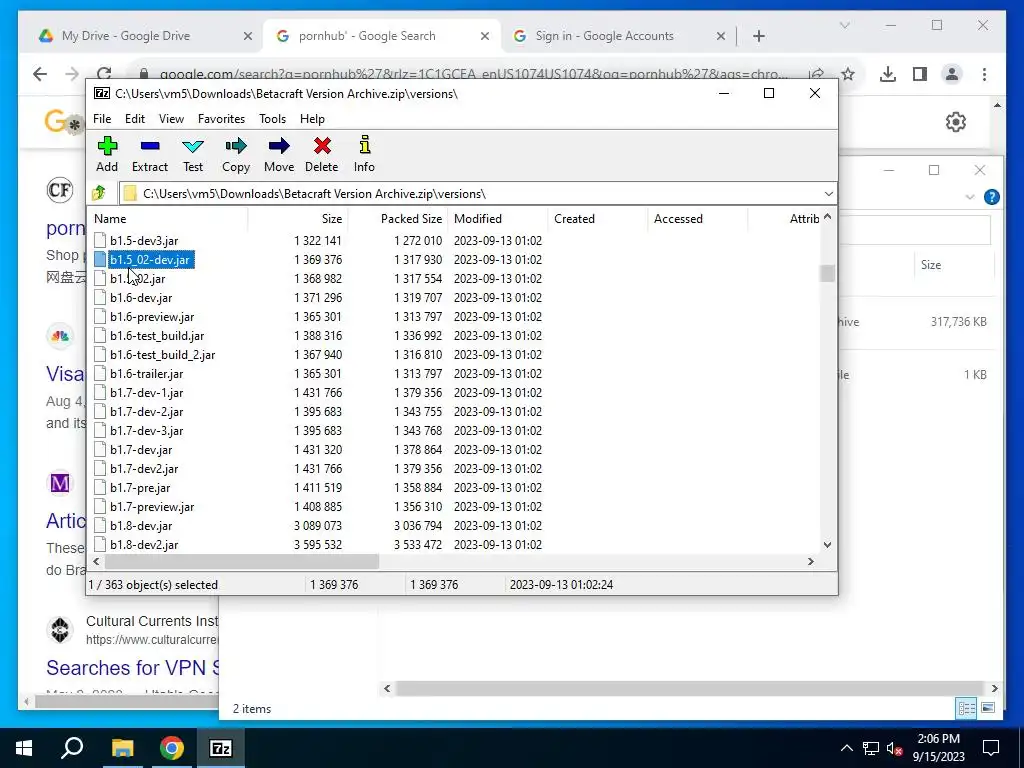Select the file b1.5-dev3.jar

pyautogui.click(x=144, y=241)
